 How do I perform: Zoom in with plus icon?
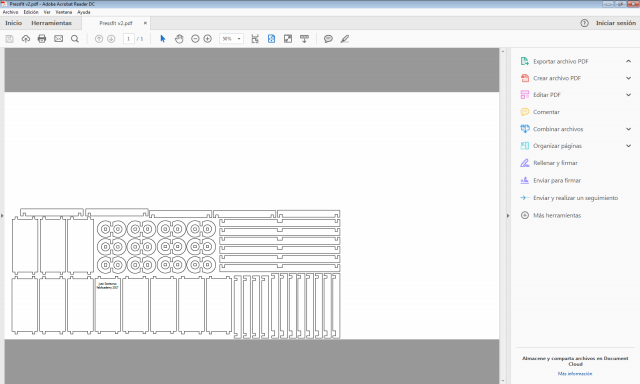coord(207,39)
